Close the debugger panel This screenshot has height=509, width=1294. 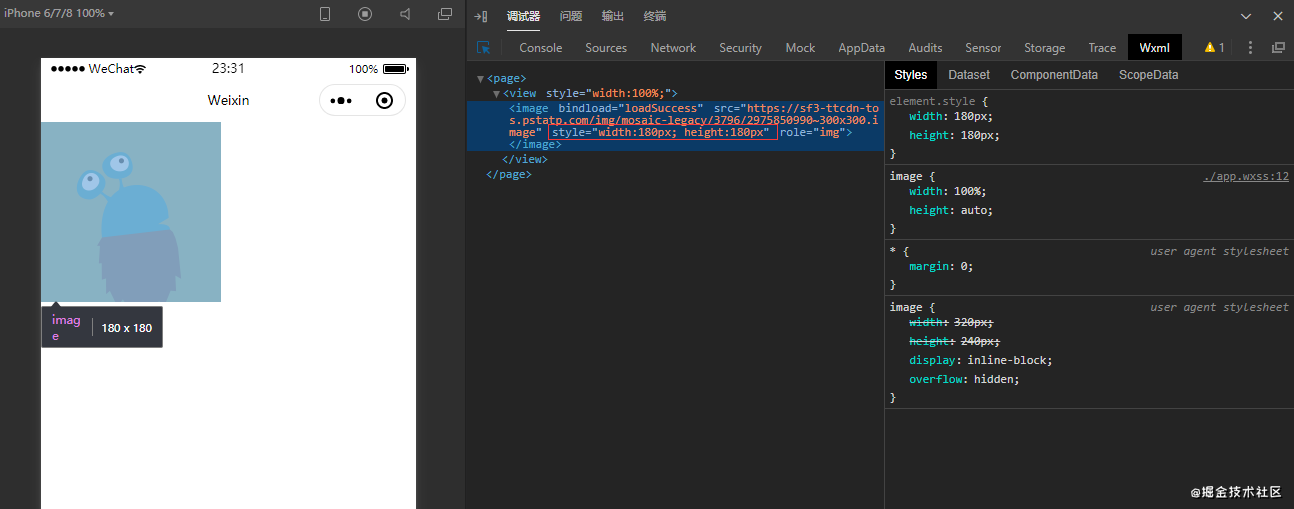1277,16
